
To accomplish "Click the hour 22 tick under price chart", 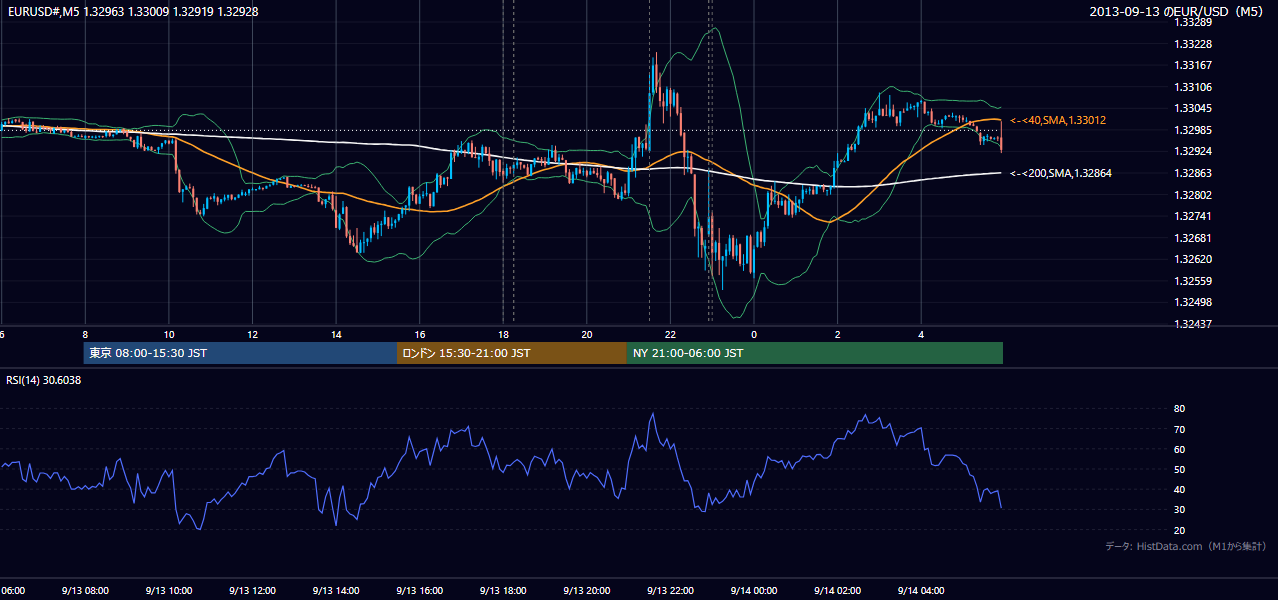I will click(x=671, y=335).
